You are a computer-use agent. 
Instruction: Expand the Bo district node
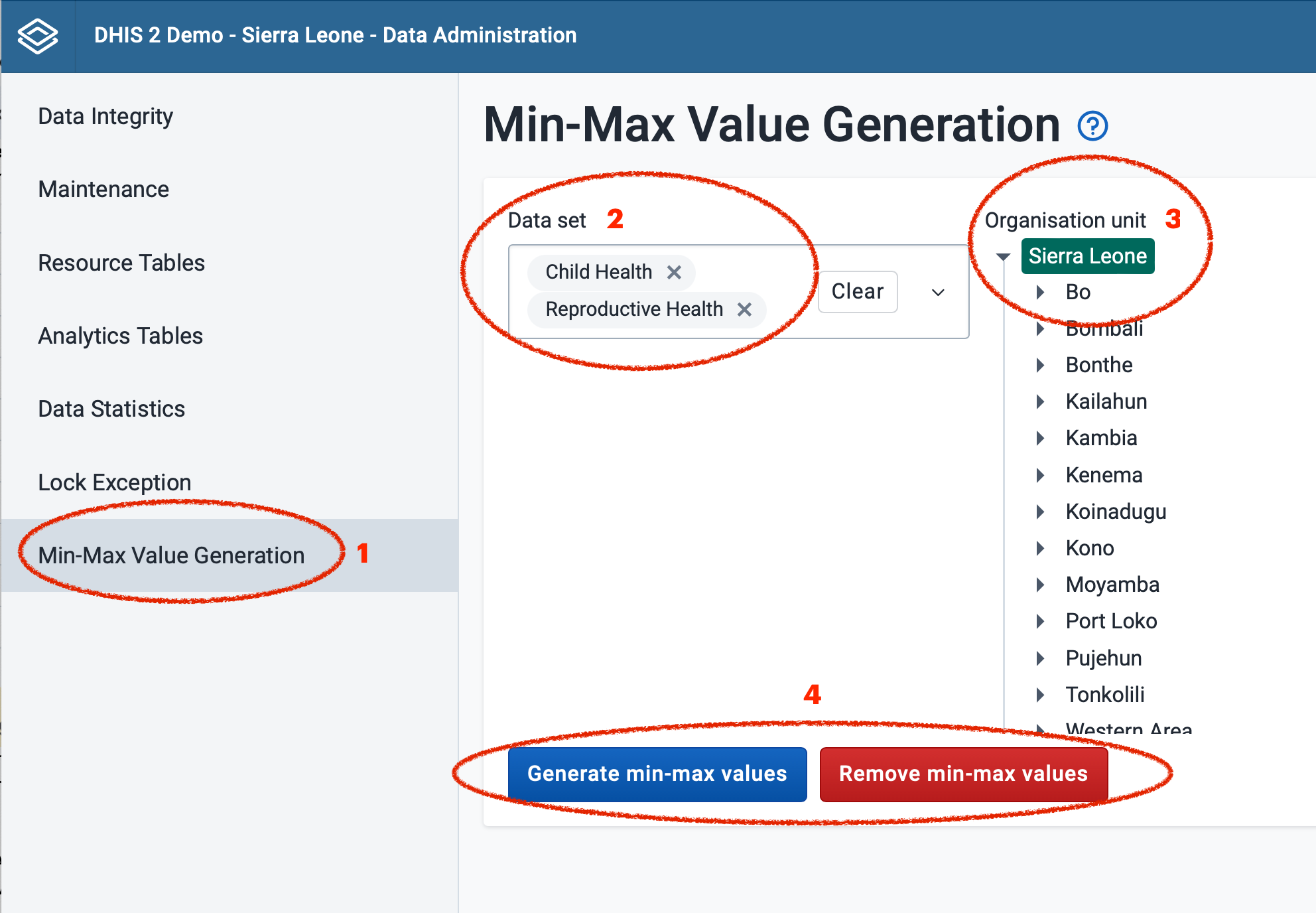(1041, 292)
